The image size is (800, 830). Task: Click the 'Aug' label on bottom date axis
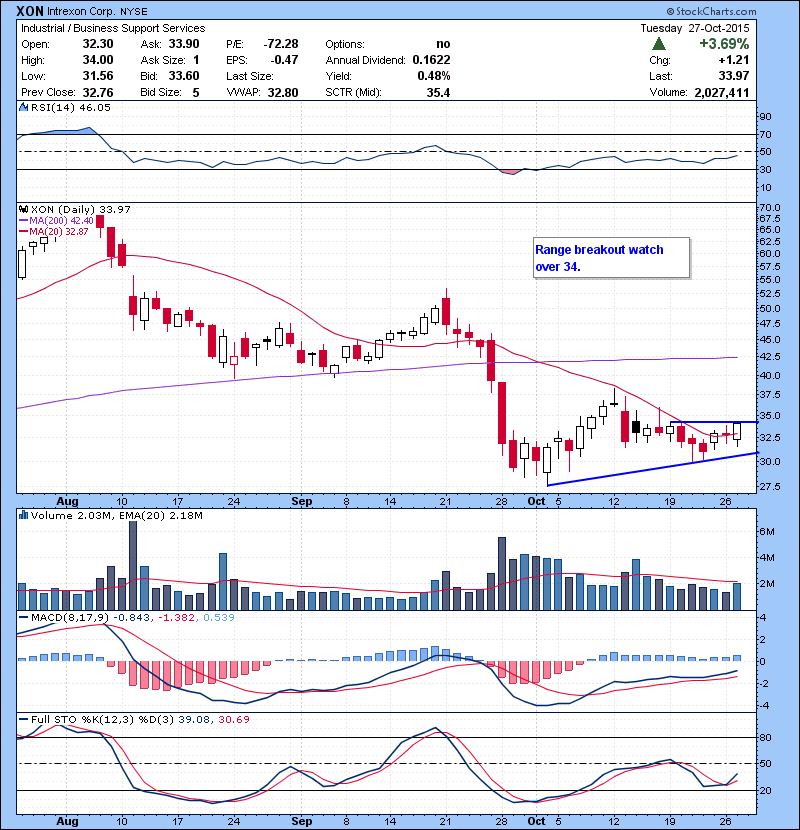point(67,821)
